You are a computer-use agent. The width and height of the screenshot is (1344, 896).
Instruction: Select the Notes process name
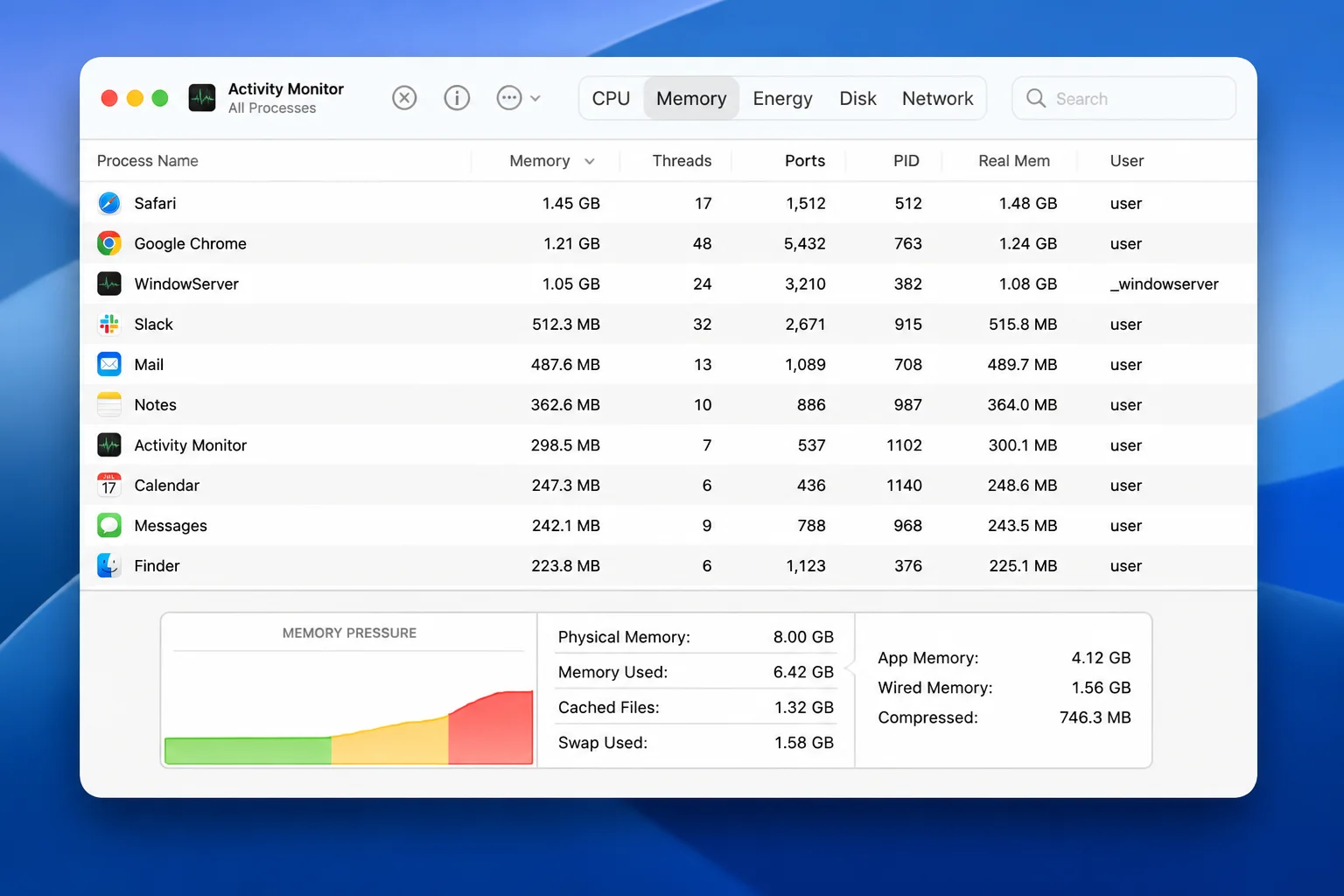(x=155, y=404)
